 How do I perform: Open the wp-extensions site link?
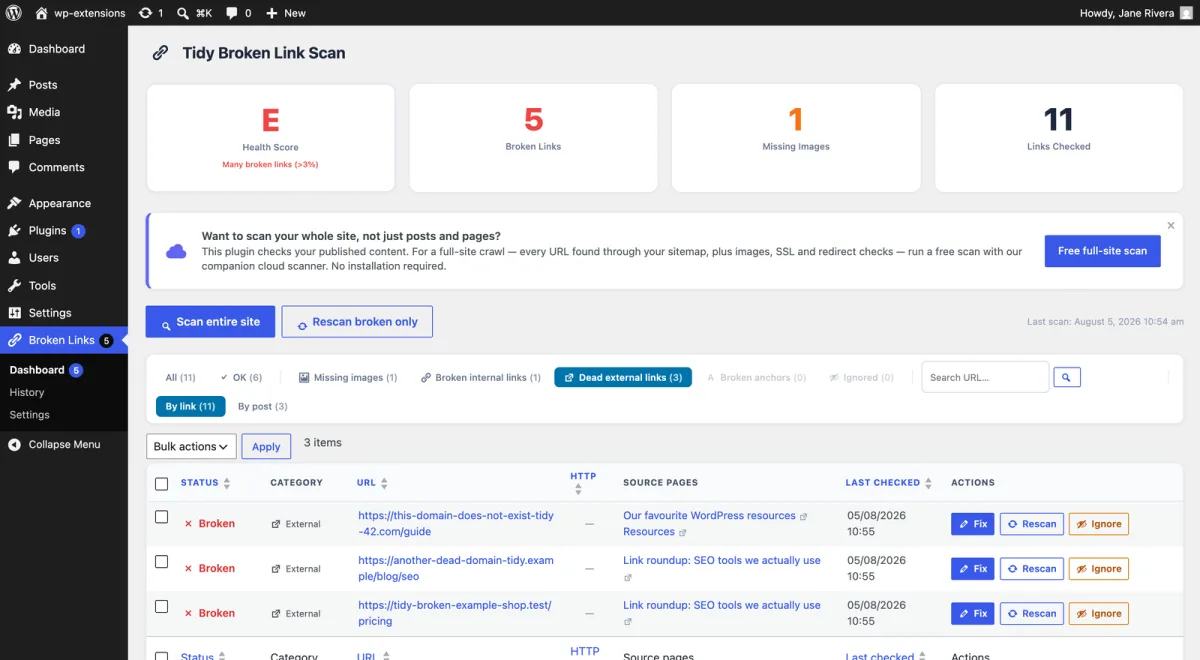point(80,13)
